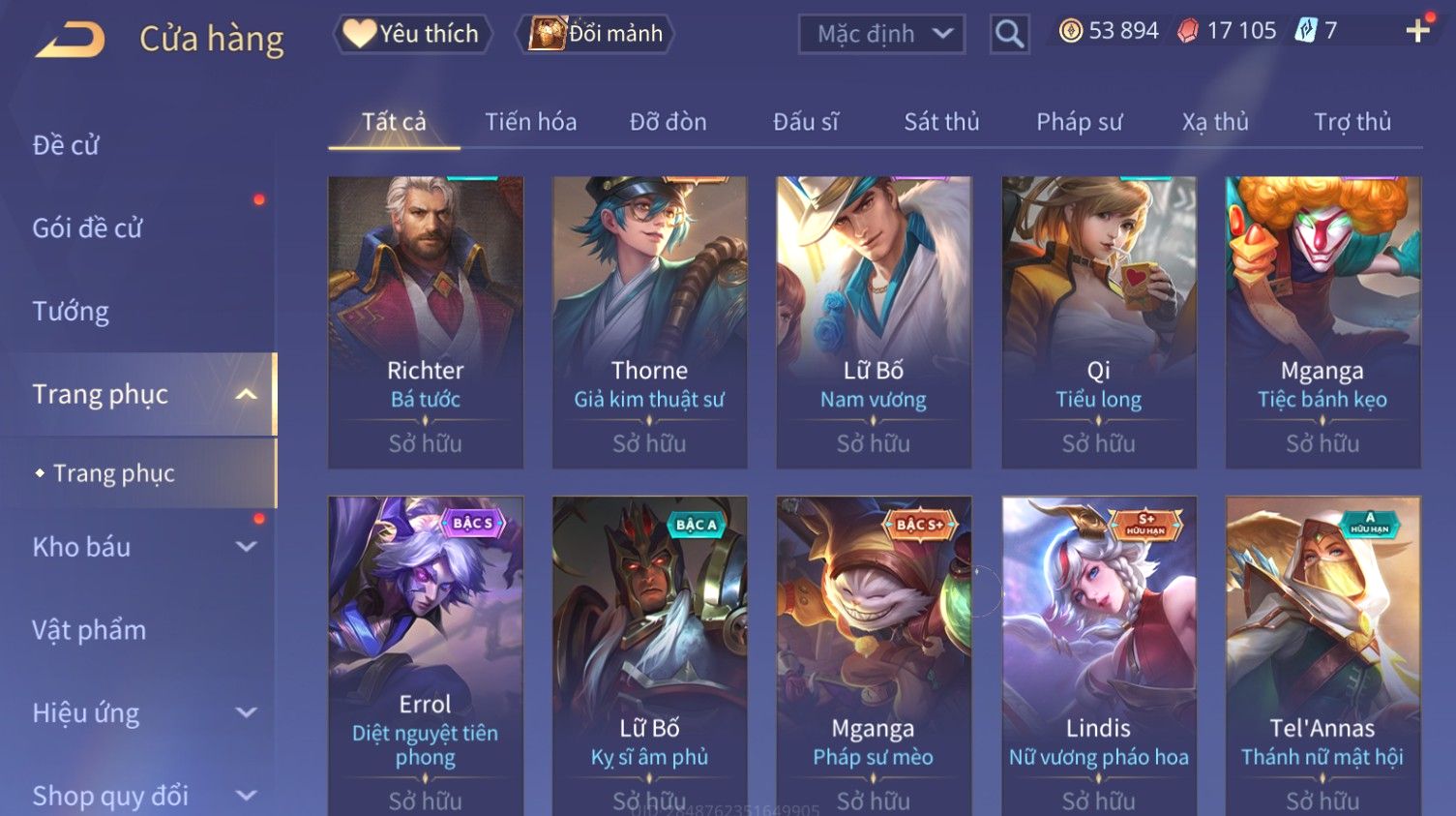Screen dimensions: 1456x816
Task: Tap the blue voucher ticket icon
Action: point(1306,31)
